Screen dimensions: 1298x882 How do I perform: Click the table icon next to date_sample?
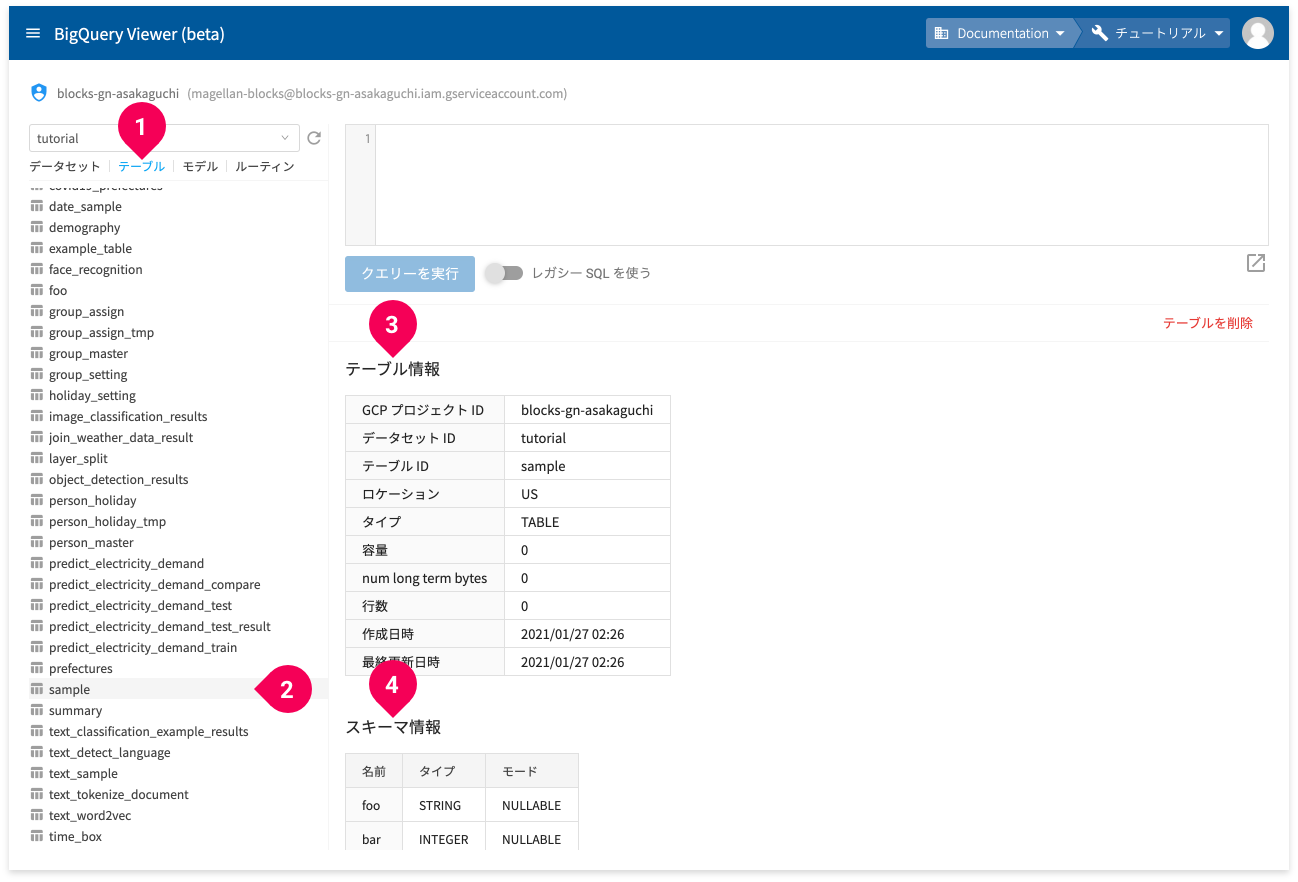tap(37, 206)
